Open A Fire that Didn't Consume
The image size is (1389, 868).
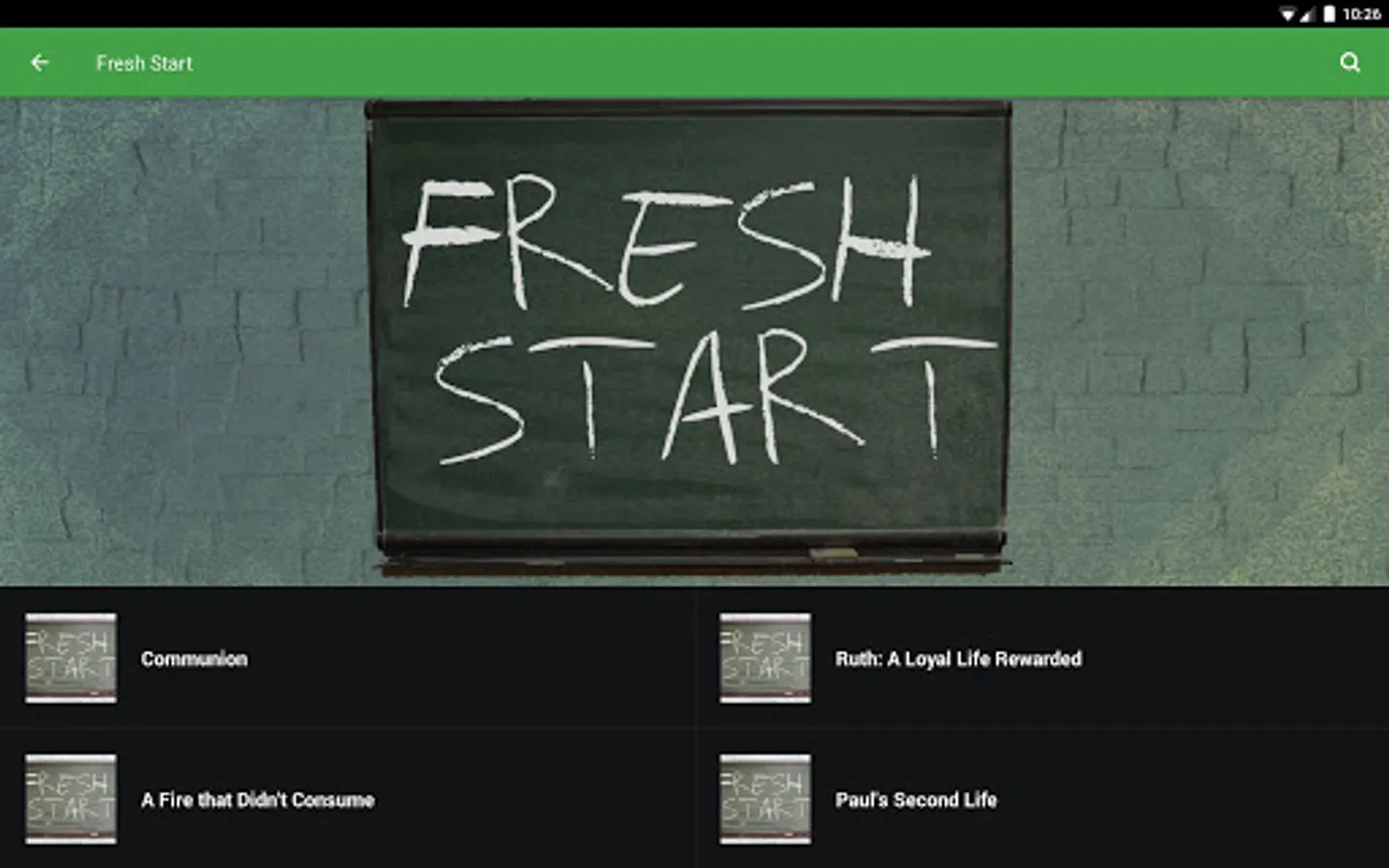[x=347, y=800]
